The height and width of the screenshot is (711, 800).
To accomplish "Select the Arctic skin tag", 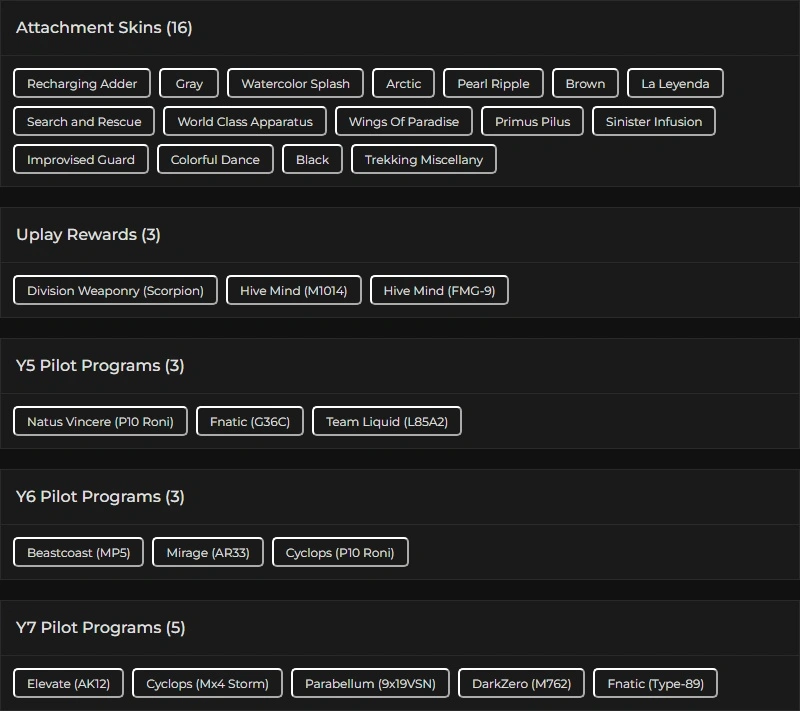I will tap(403, 83).
